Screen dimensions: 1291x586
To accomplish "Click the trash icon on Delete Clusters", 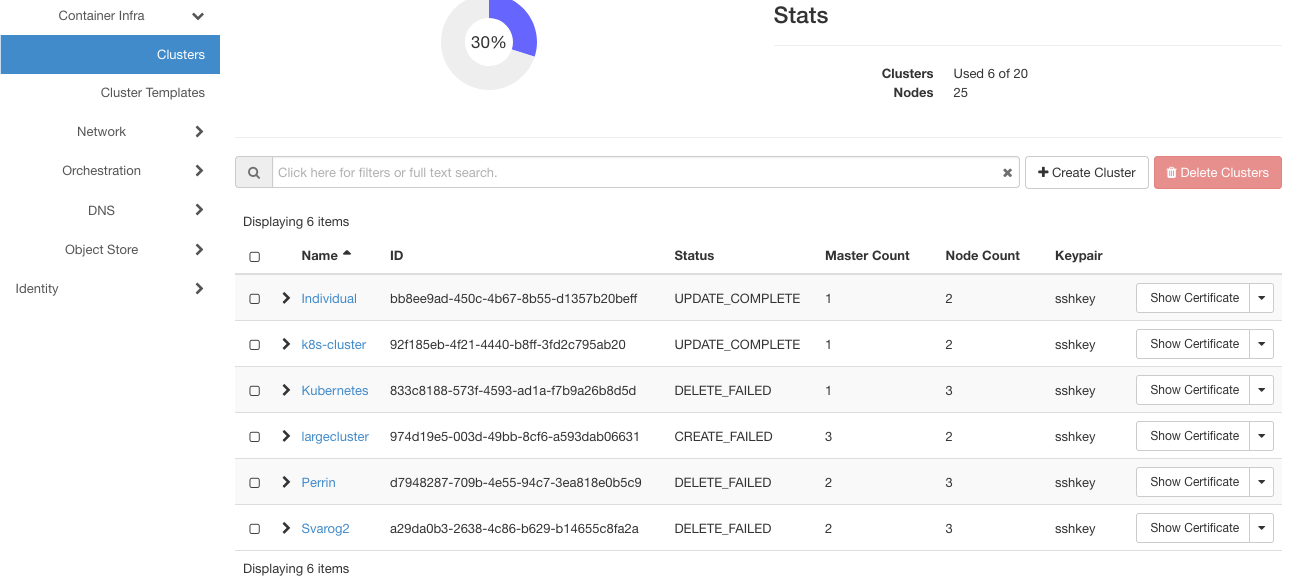I will pos(1170,172).
